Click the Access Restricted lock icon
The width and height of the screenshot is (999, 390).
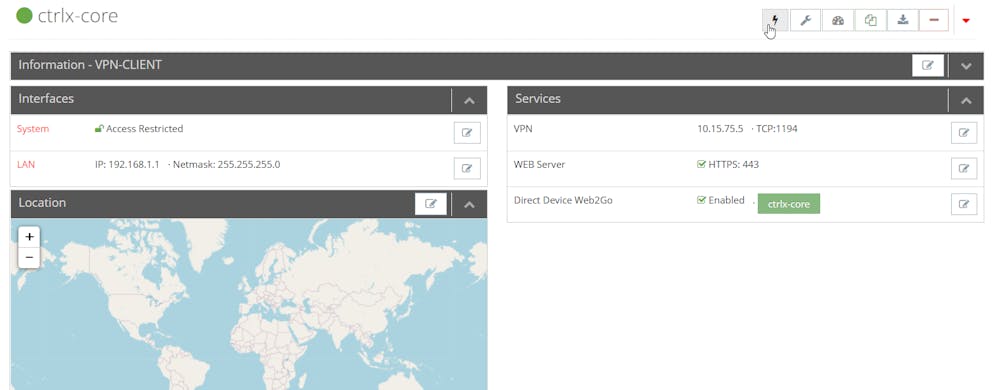pos(99,129)
